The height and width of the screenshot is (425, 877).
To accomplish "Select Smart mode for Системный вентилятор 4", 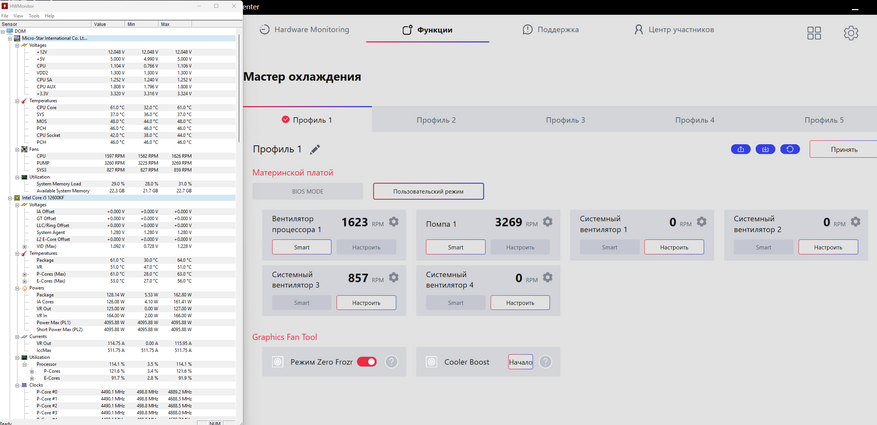I will (x=455, y=303).
